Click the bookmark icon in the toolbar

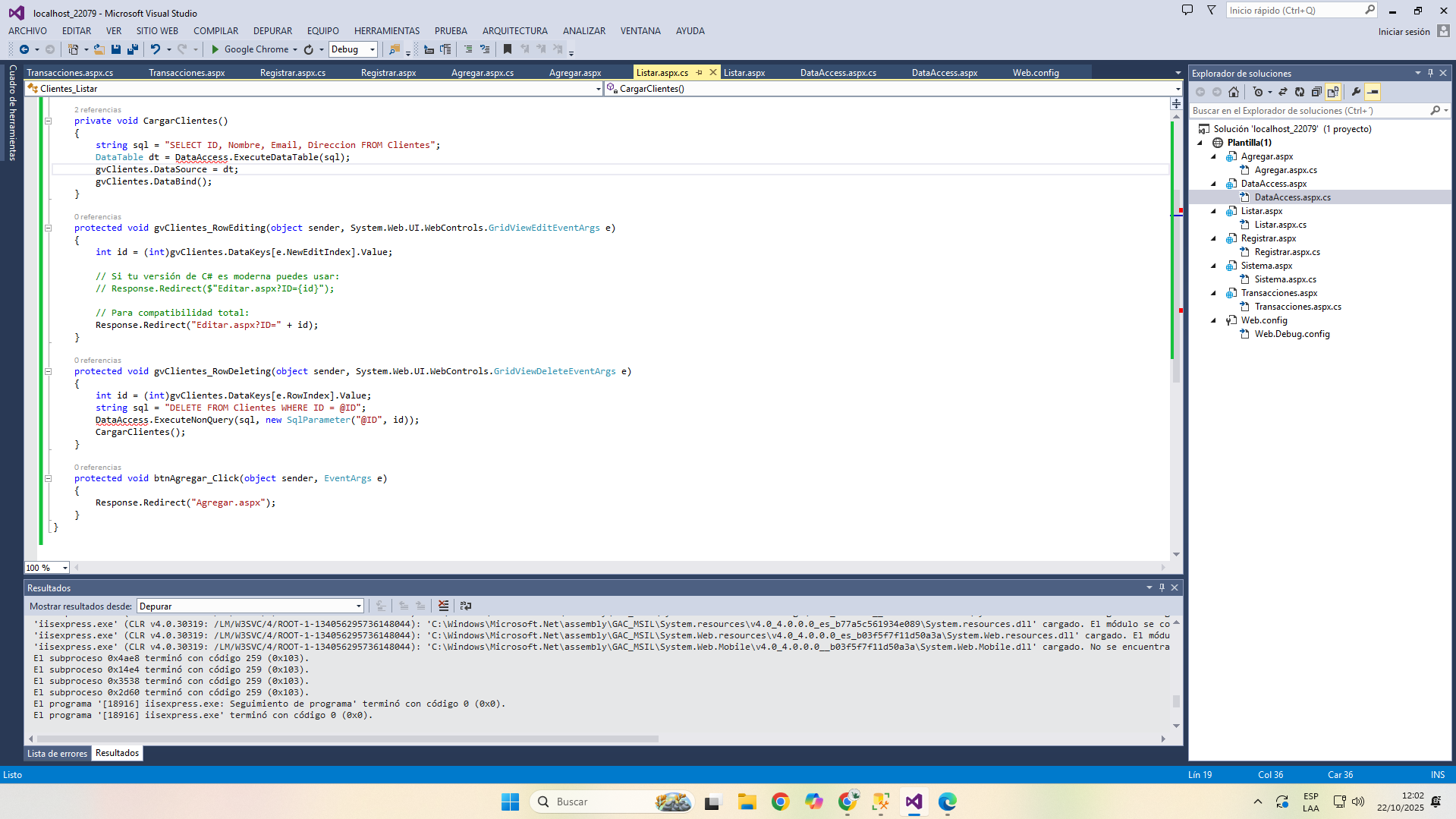pyautogui.click(x=508, y=49)
